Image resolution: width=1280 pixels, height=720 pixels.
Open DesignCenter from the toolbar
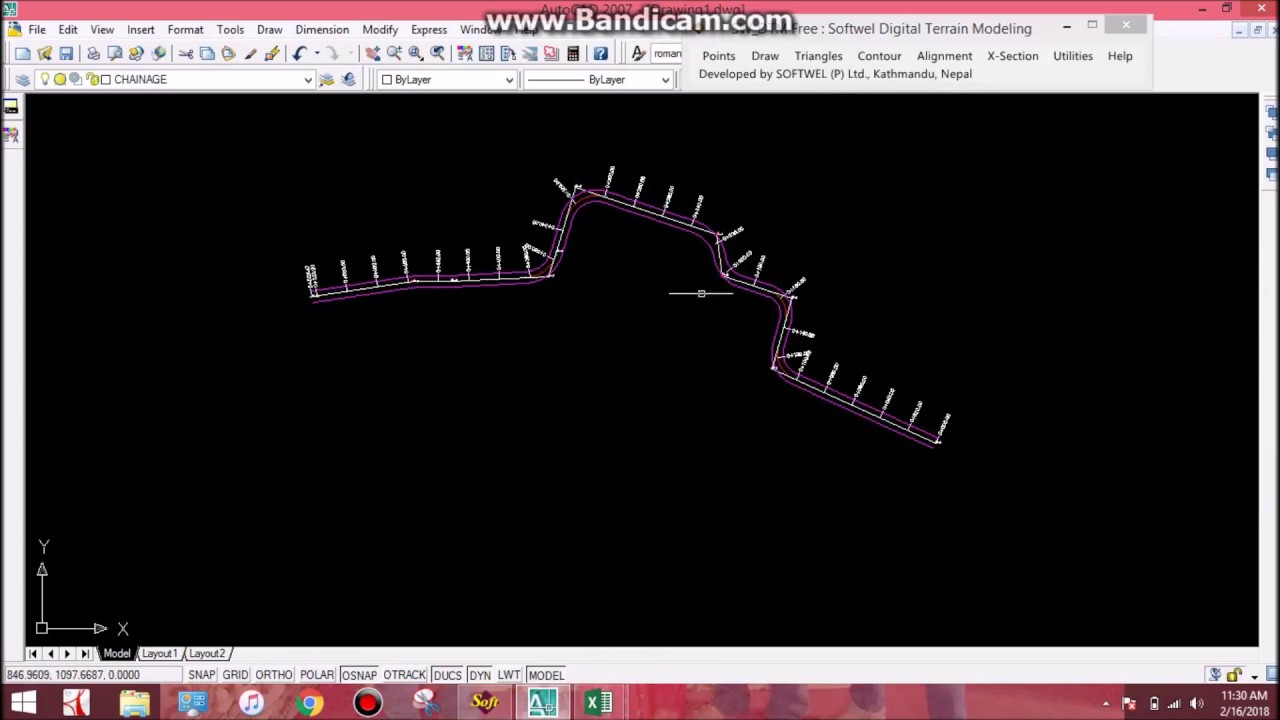point(486,53)
